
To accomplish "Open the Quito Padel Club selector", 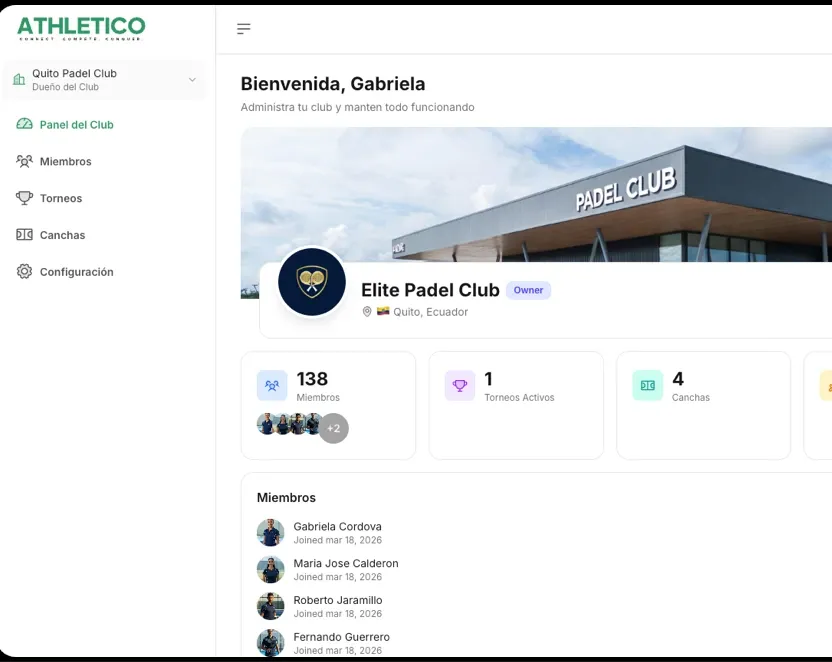I will coord(105,80).
